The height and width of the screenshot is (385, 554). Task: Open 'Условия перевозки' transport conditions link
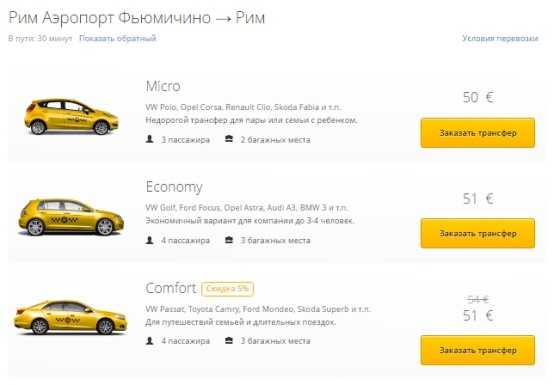500,38
